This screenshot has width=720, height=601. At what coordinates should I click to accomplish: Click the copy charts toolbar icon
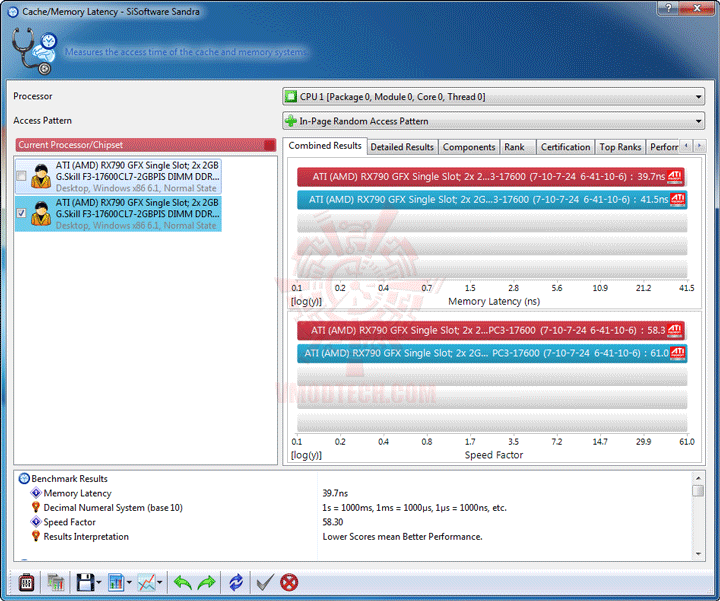56,582
